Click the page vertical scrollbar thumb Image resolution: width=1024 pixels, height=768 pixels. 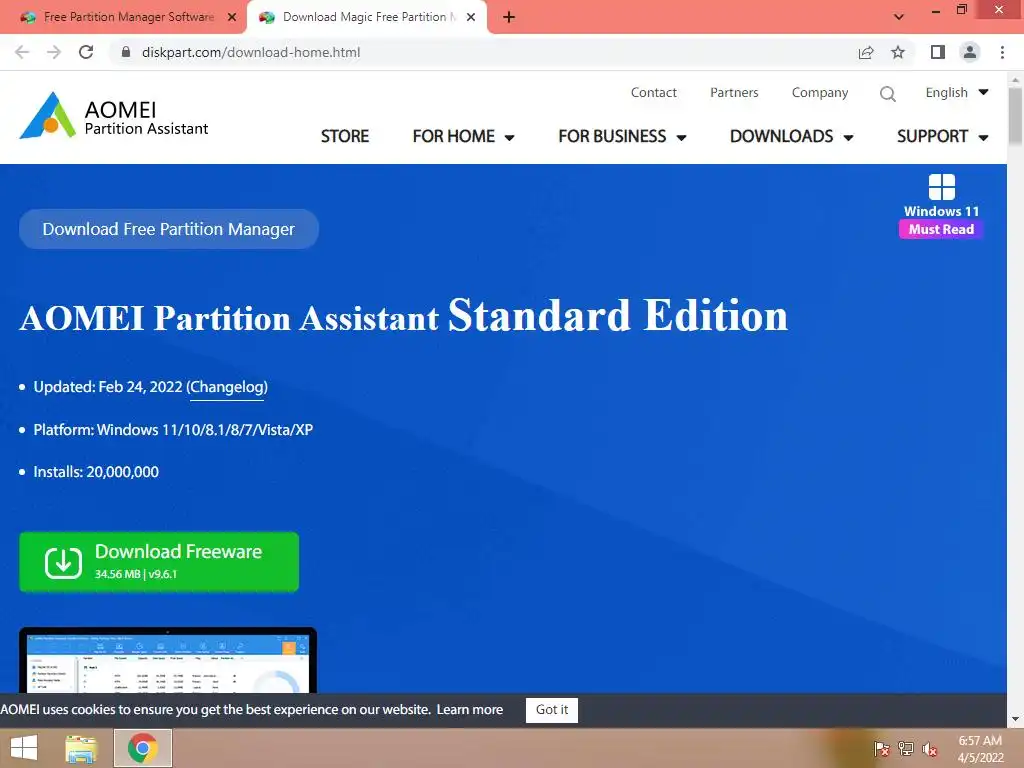[x=1015, y=117]
